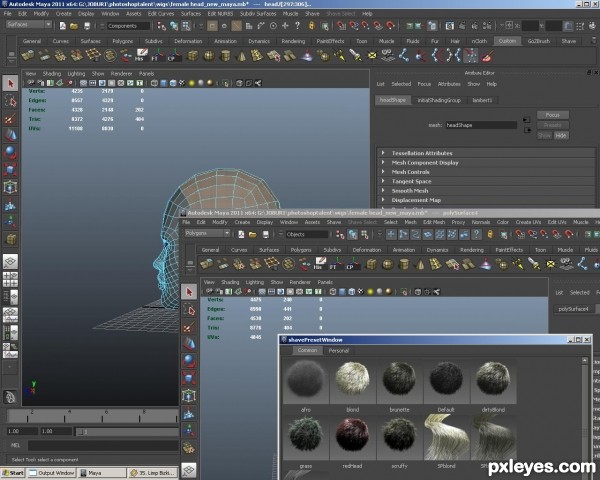Open the Edit Curves menu in the back window
This screenshot has width=600, height=480.
(161, 14)
